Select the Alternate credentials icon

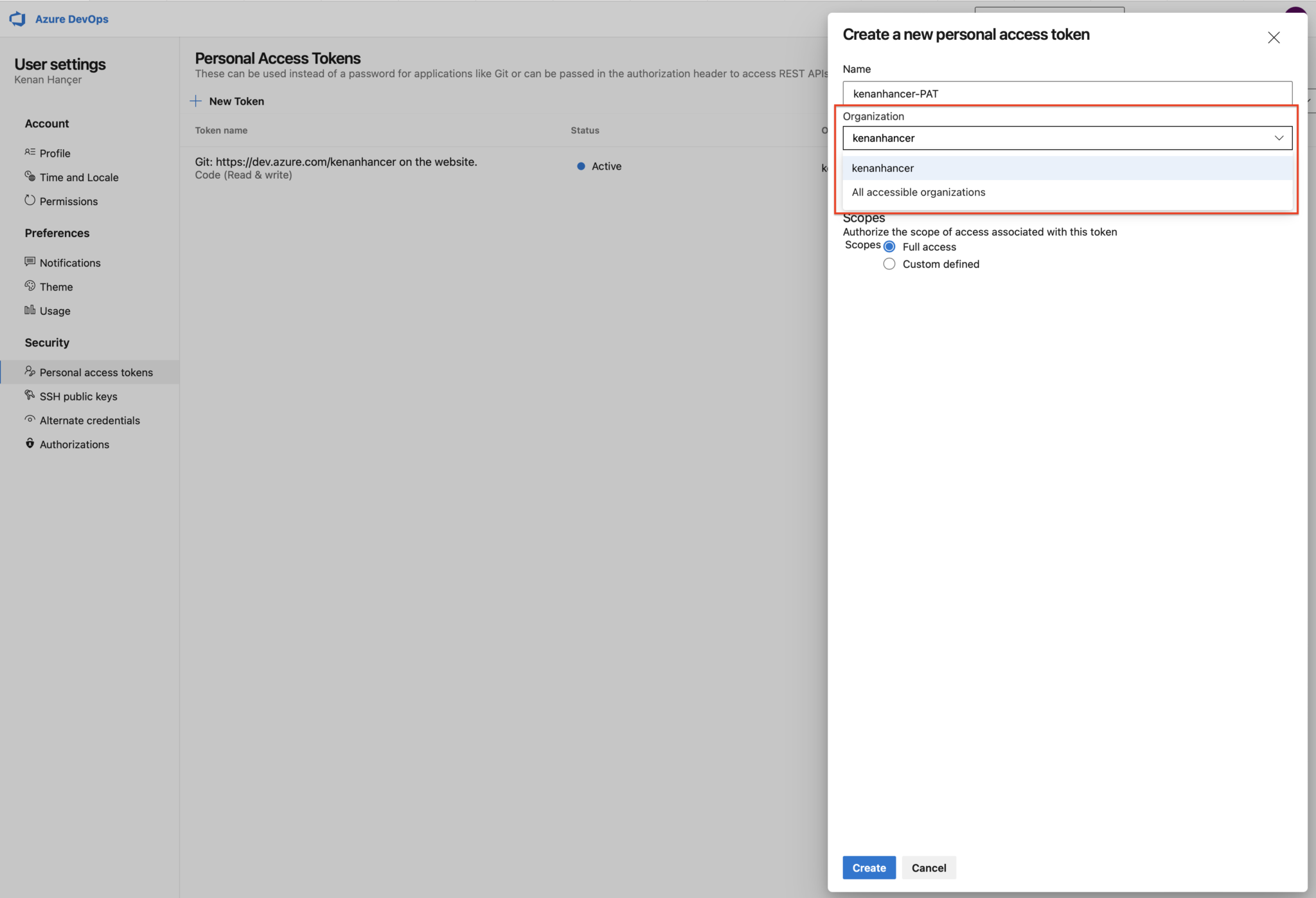pyautogui.click(x=30, y=419)
